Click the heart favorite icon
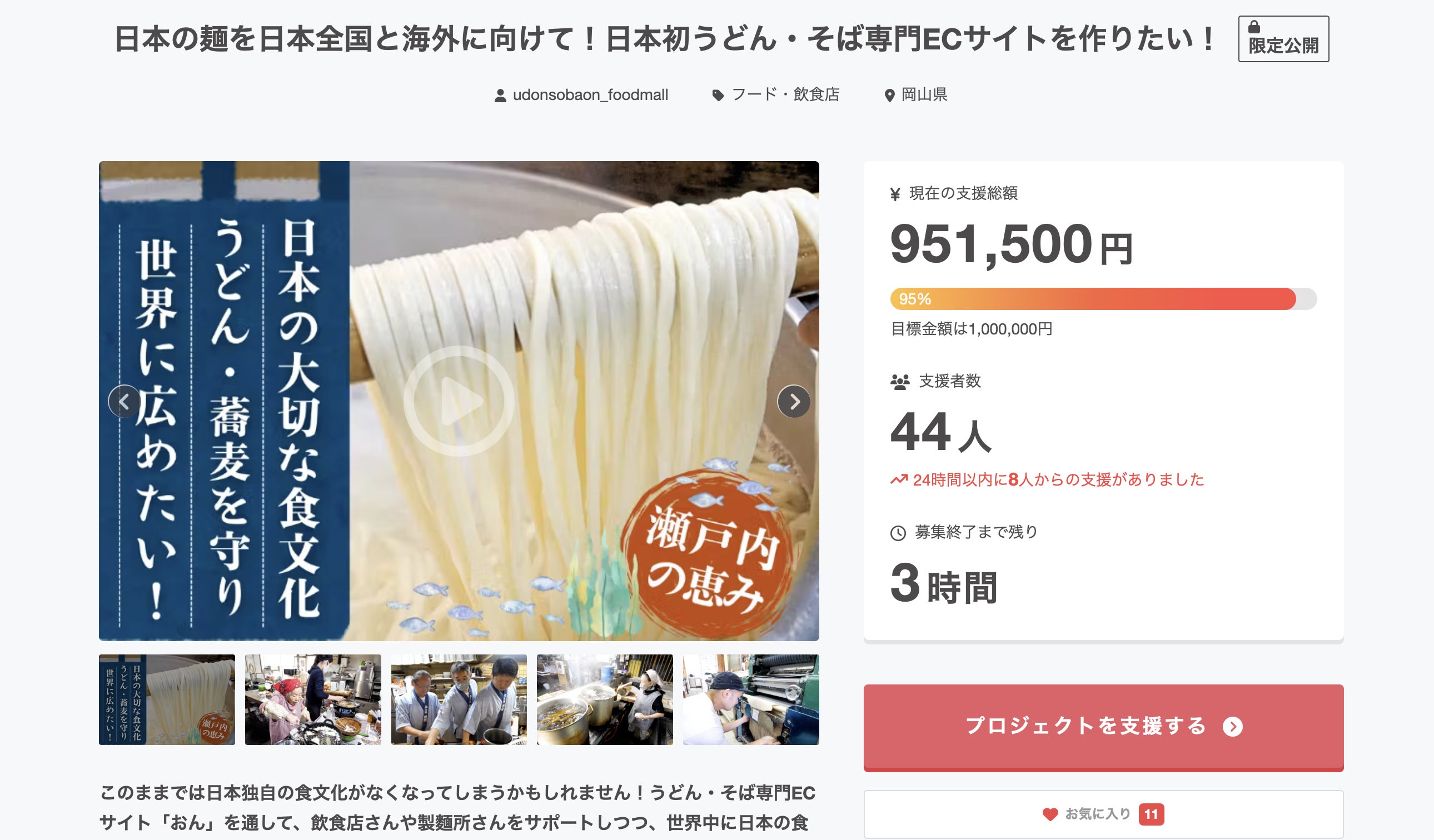1434x840 pixels. [1050, 814]
